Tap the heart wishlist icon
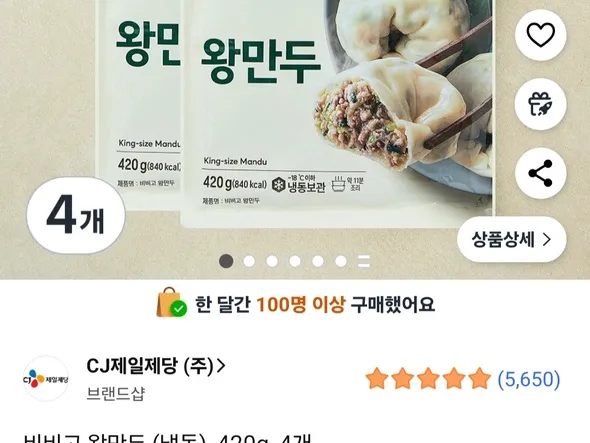 point(540,35)
